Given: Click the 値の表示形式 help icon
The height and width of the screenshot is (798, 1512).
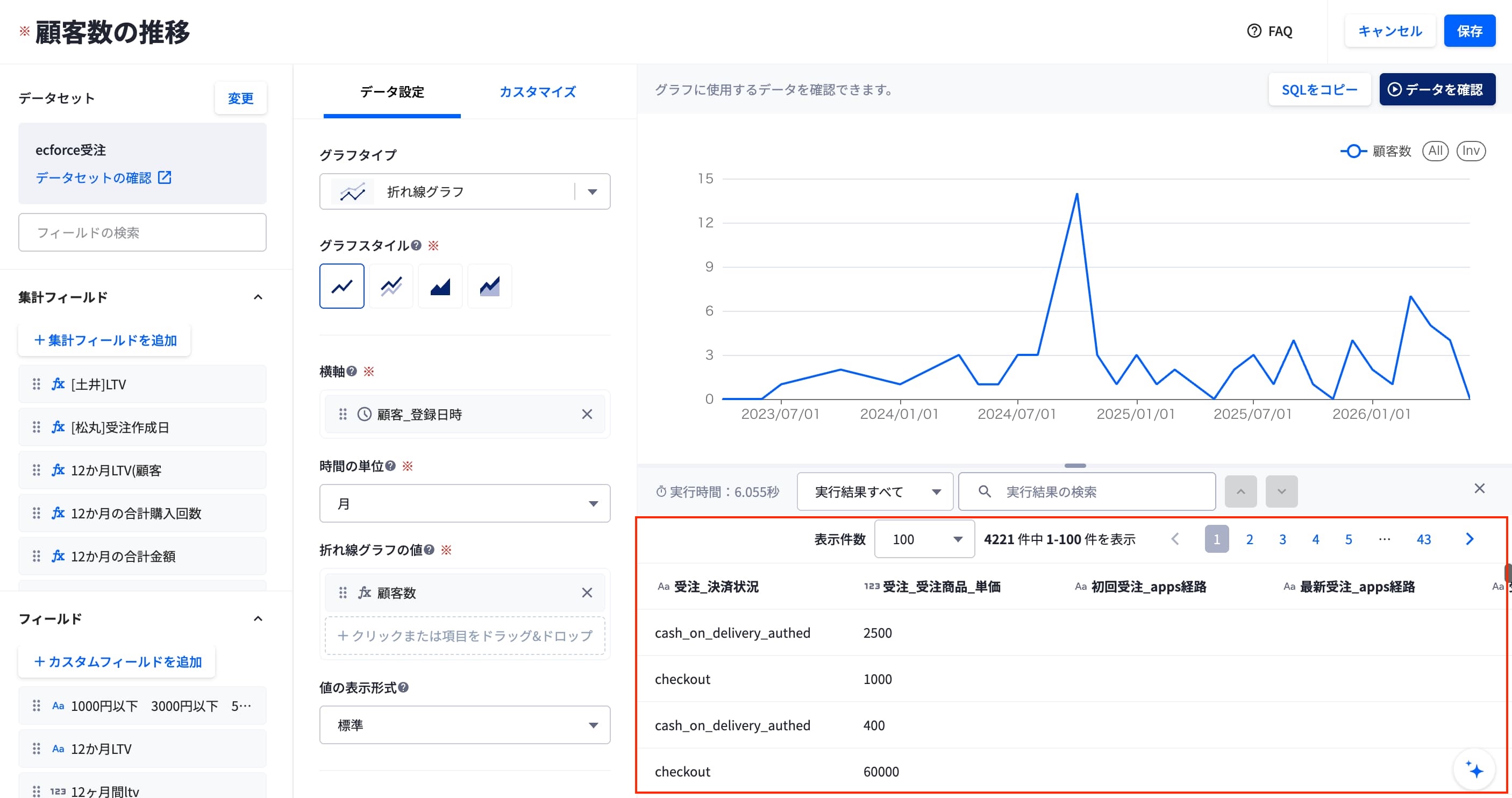Looking at the screenshot, I should point(403,687).
